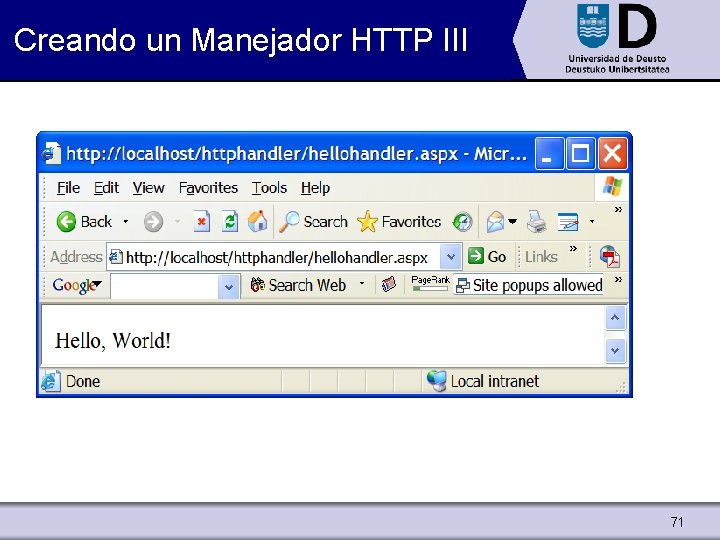Click the Local intranet zone icon
The width and height of the screenshot is (720, 540).
[436, 381]
